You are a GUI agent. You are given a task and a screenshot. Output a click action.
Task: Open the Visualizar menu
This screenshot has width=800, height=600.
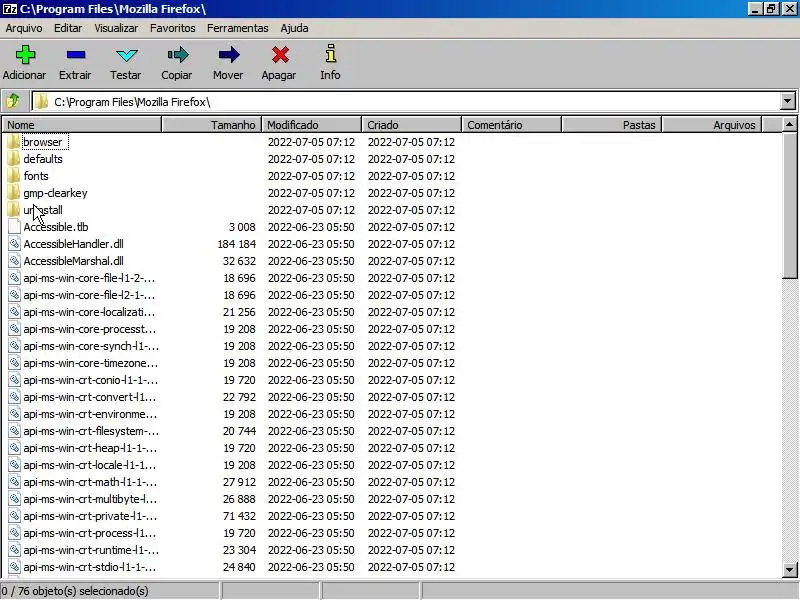click(116, 28)
